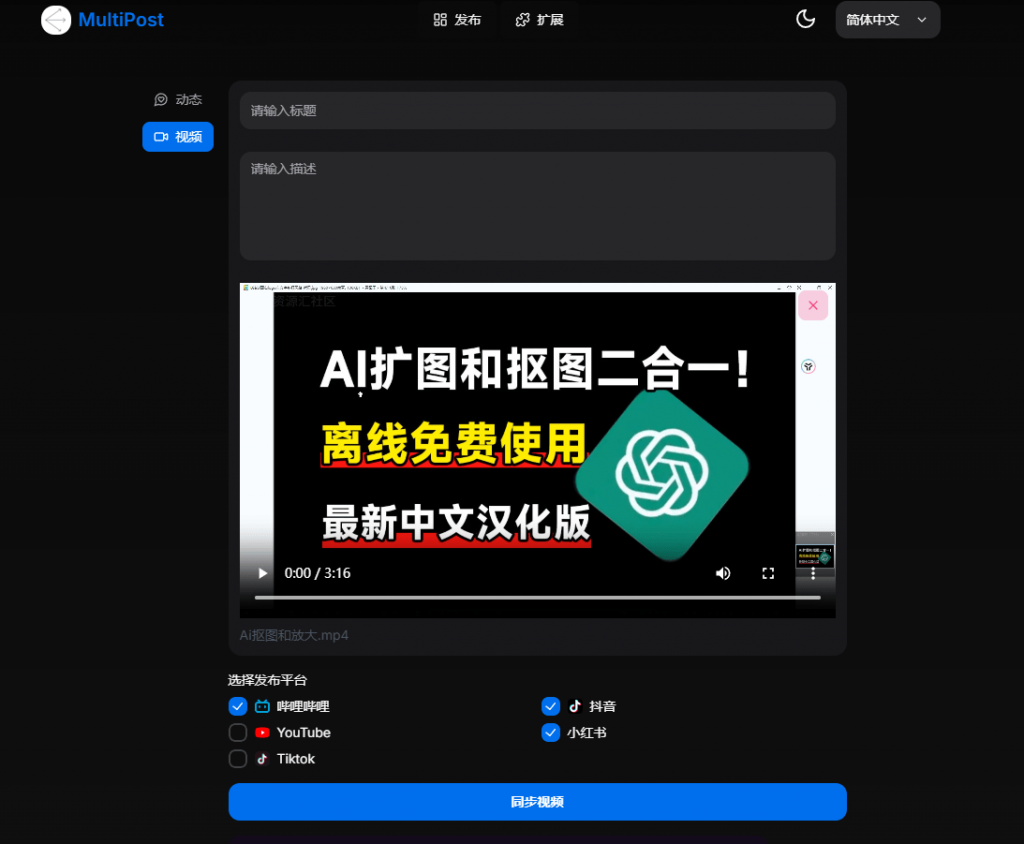Click the 同步视频 sync button
This screenshot has width=1024, height=844.
pos(537,802)
